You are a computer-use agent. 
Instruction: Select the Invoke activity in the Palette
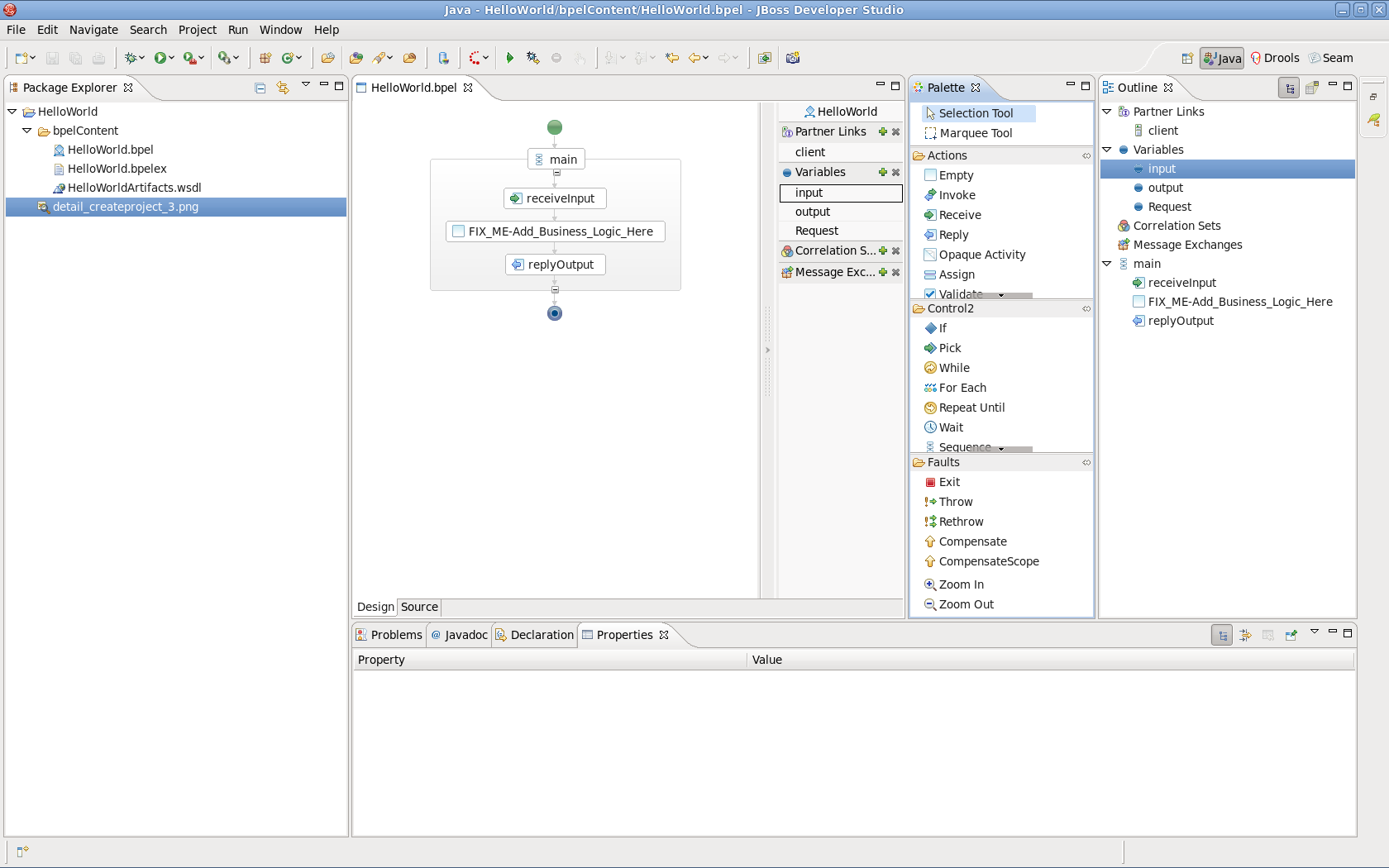(957, 195)
